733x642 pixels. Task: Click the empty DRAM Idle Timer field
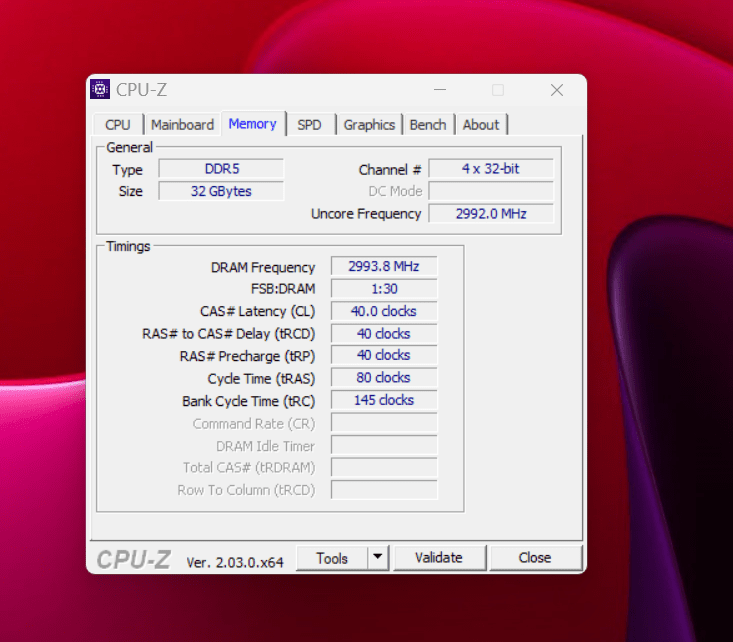pos(384,445)
